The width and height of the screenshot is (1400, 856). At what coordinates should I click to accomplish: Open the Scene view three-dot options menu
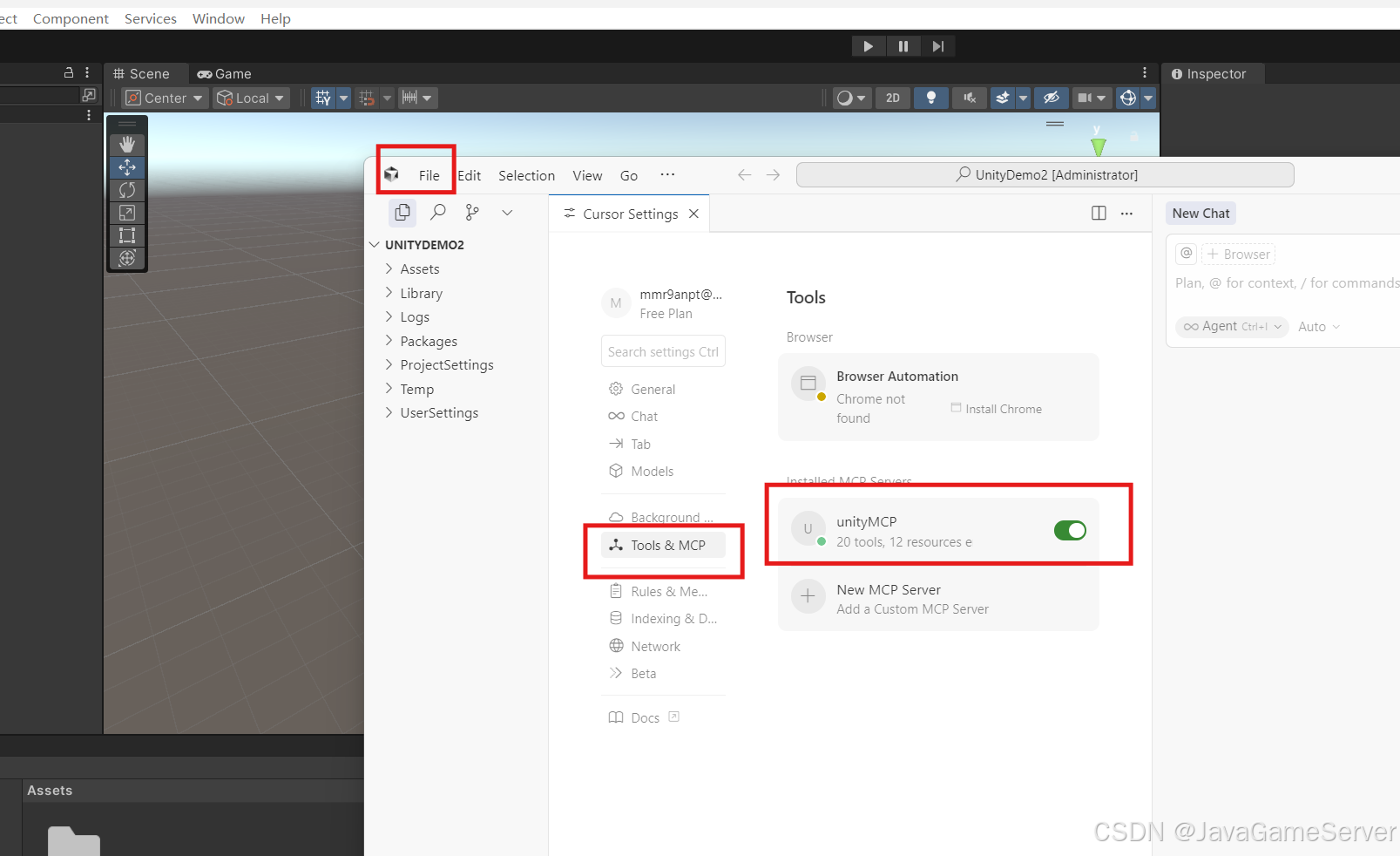1145,73
